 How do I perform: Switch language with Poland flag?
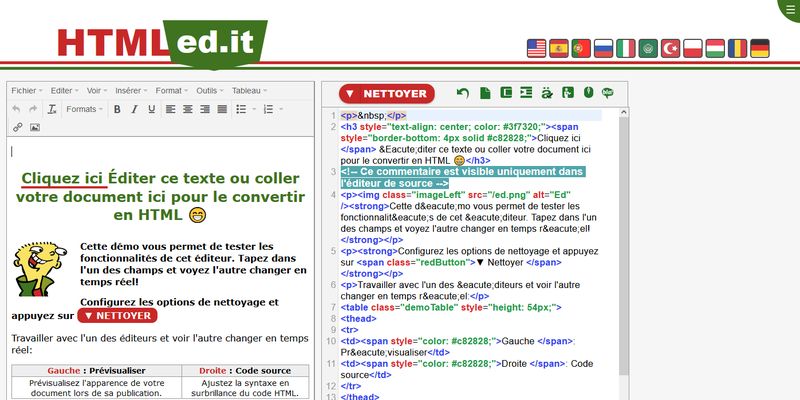pos(693,48)
